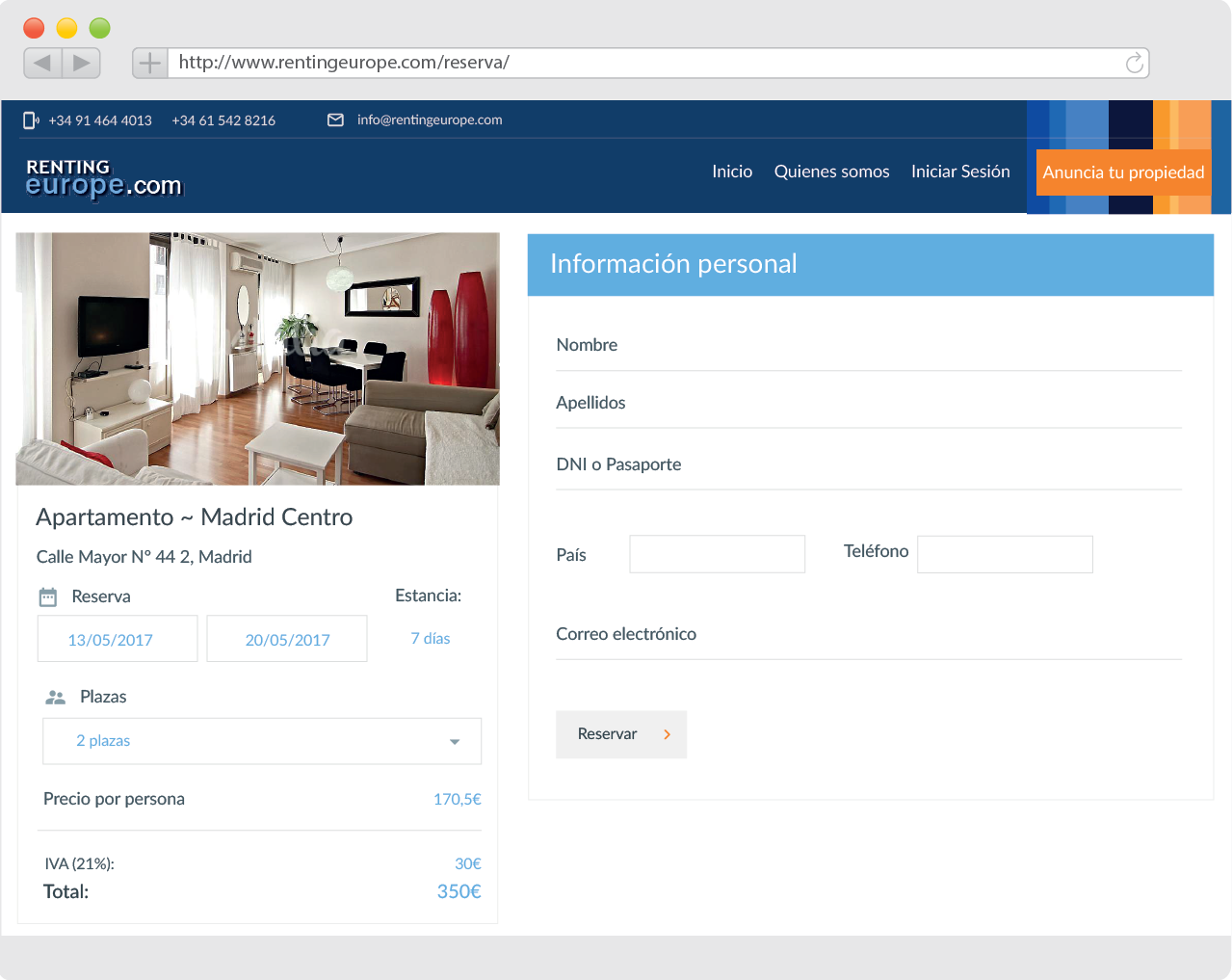The image size is (1232, 980).
Task: Open the 2 plazas dropdown
Action: 262,741
